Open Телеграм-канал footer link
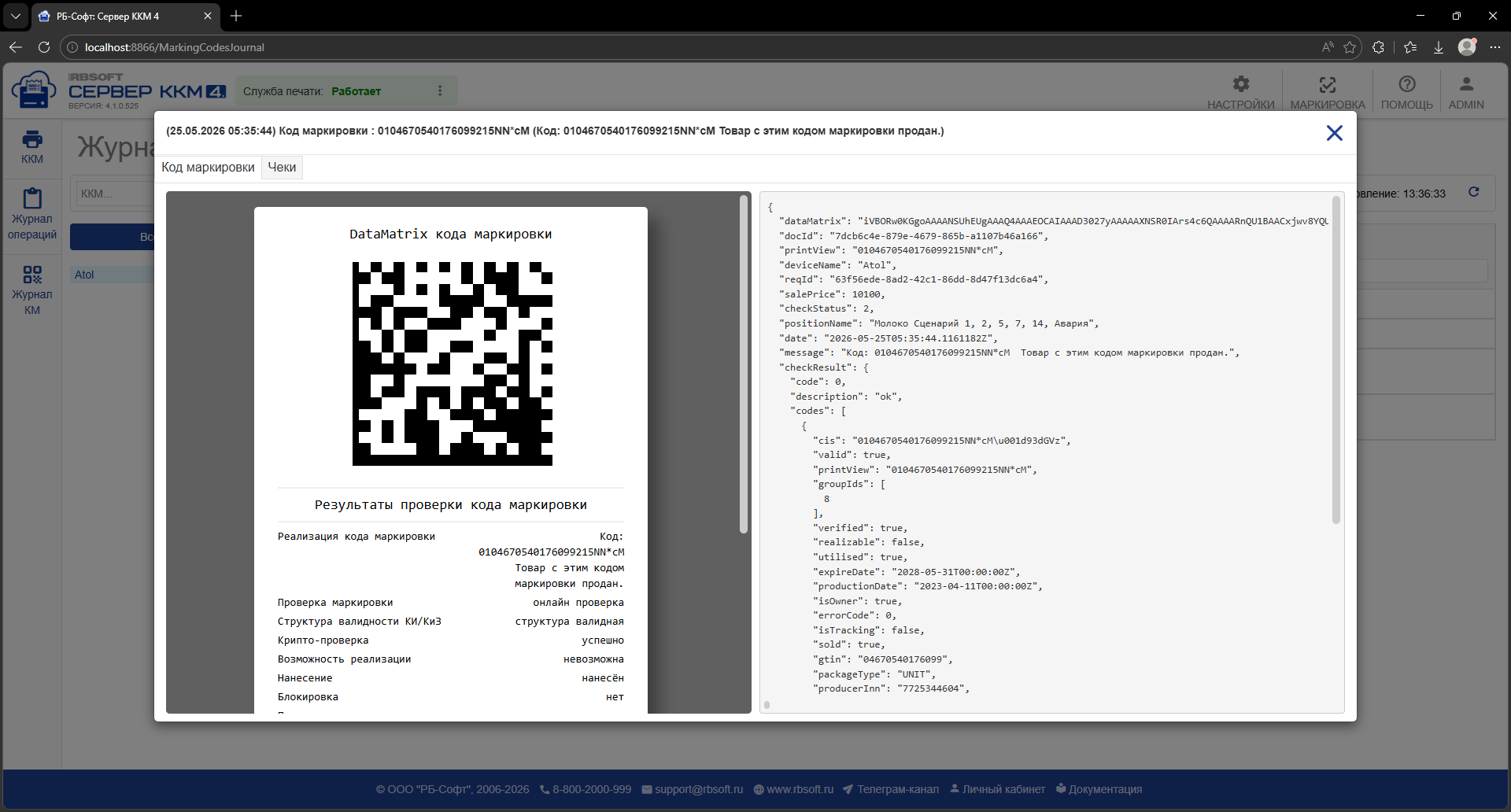The width and height of the screenshot is (1511, 812). click(891, 789)
